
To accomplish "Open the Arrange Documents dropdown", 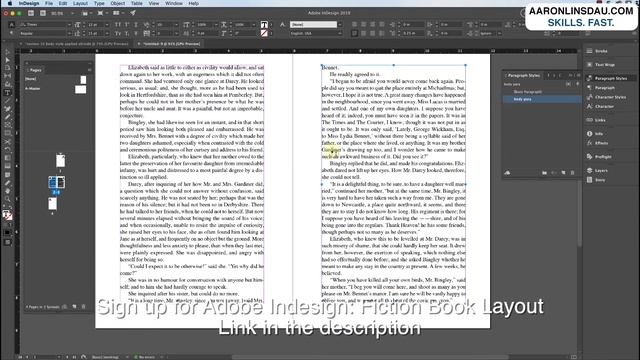I will [x=118, y=13].
